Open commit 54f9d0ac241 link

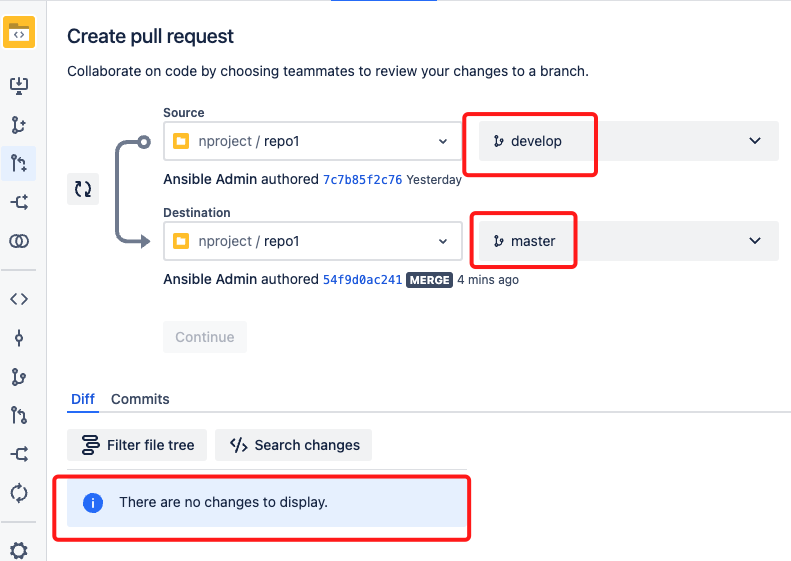point(362,279)
